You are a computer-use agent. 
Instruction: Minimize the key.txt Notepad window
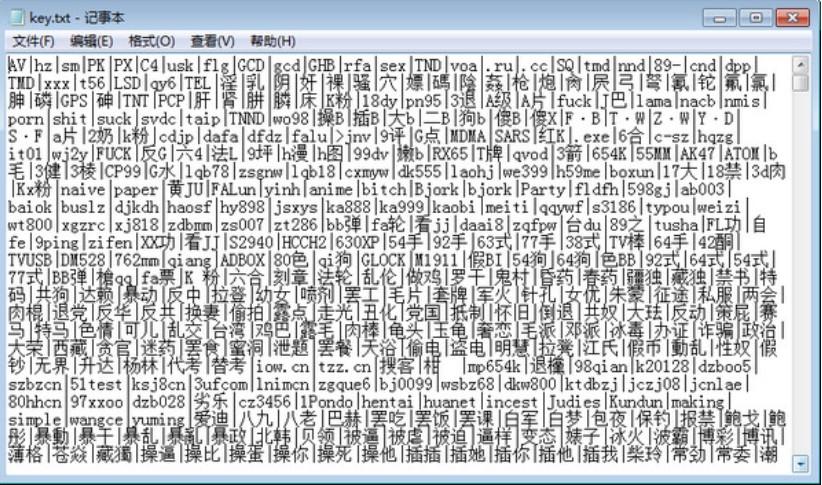tap(719, 18)
